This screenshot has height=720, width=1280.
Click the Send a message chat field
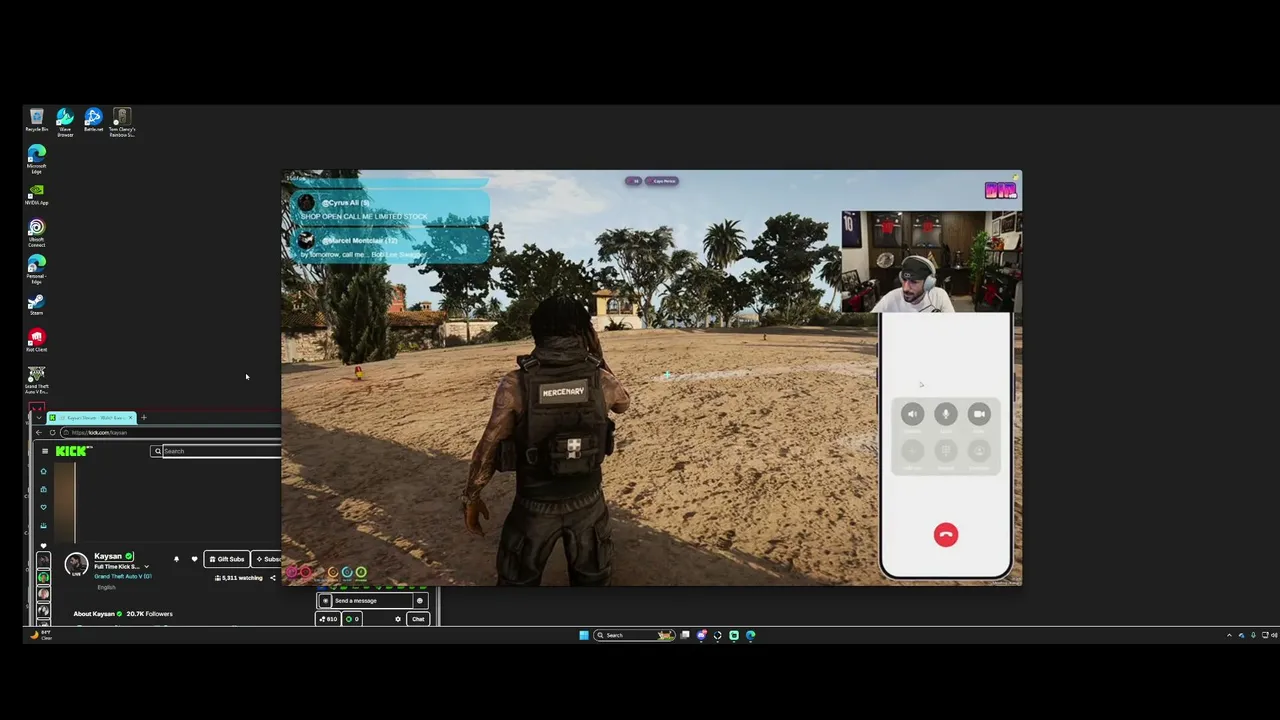click(374, 601)
